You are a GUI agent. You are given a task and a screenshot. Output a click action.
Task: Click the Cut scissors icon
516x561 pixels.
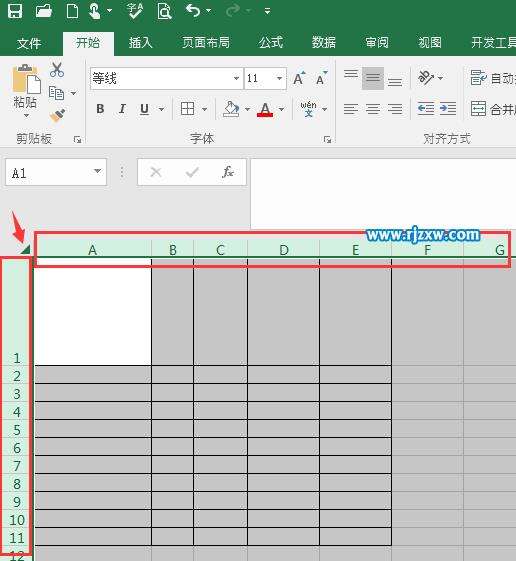pyautogui.click(x=57, y=70)
